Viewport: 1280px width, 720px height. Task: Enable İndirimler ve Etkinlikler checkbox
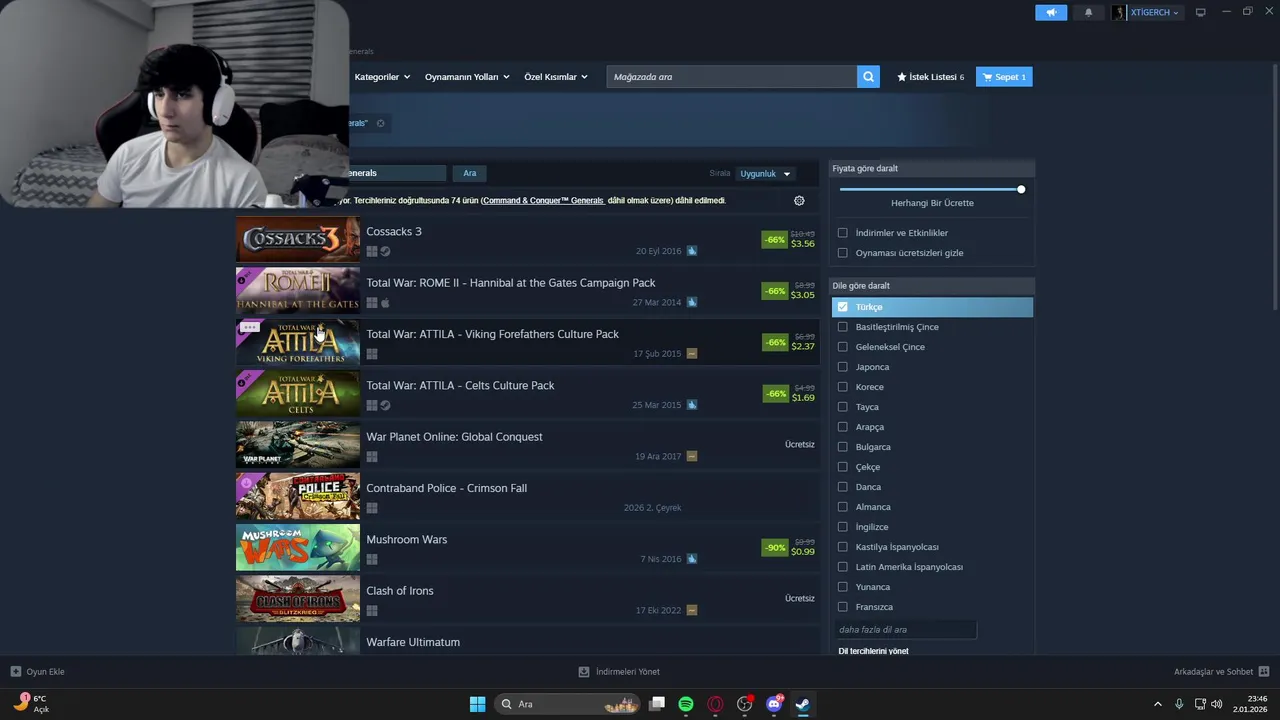(x=842, y=233)
